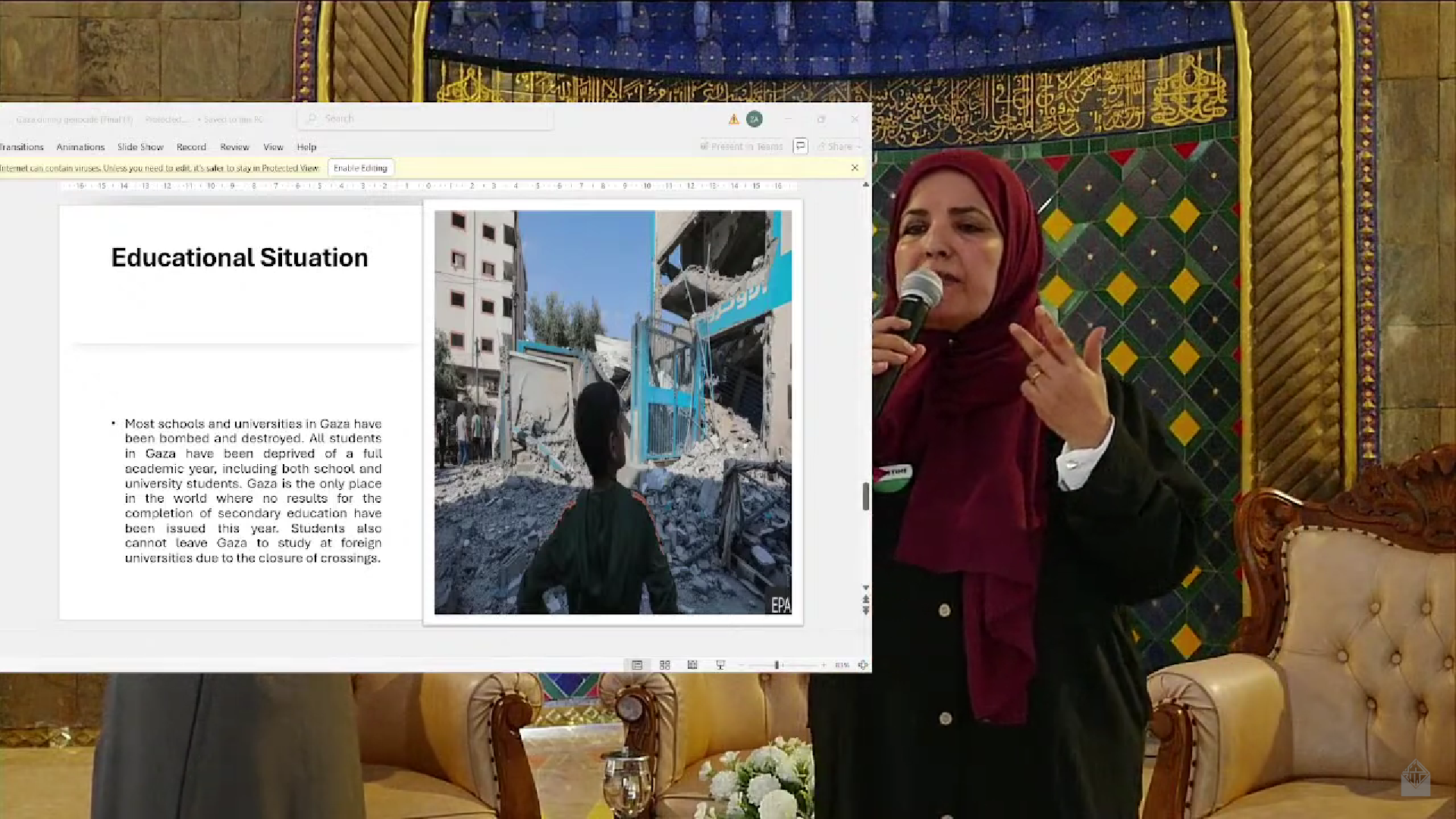Image resolution: width=1456 pixels, height=819 pixels.
Task: Adjust the zoom slider handle
Action: tap(777, 665)
